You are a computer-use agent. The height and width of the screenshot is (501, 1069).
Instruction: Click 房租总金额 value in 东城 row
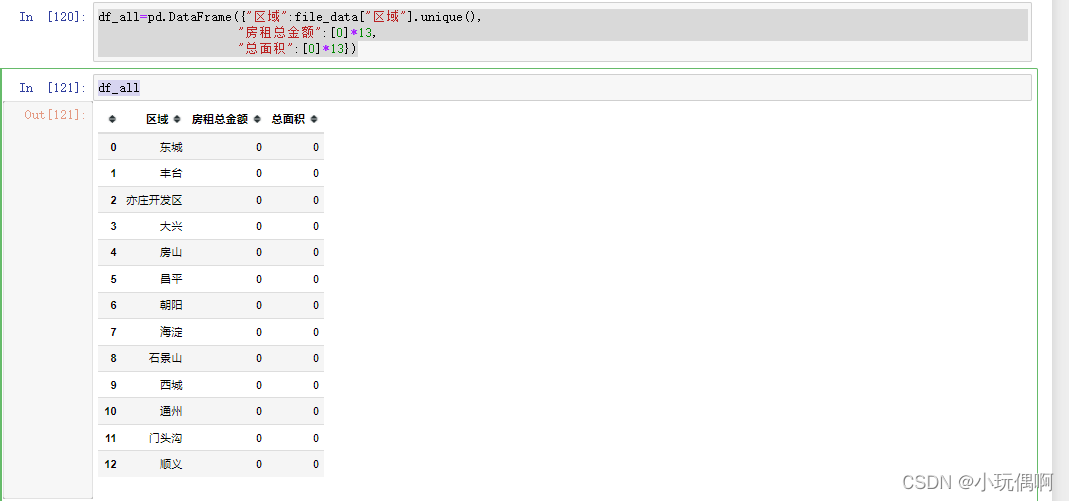[259, 147]
